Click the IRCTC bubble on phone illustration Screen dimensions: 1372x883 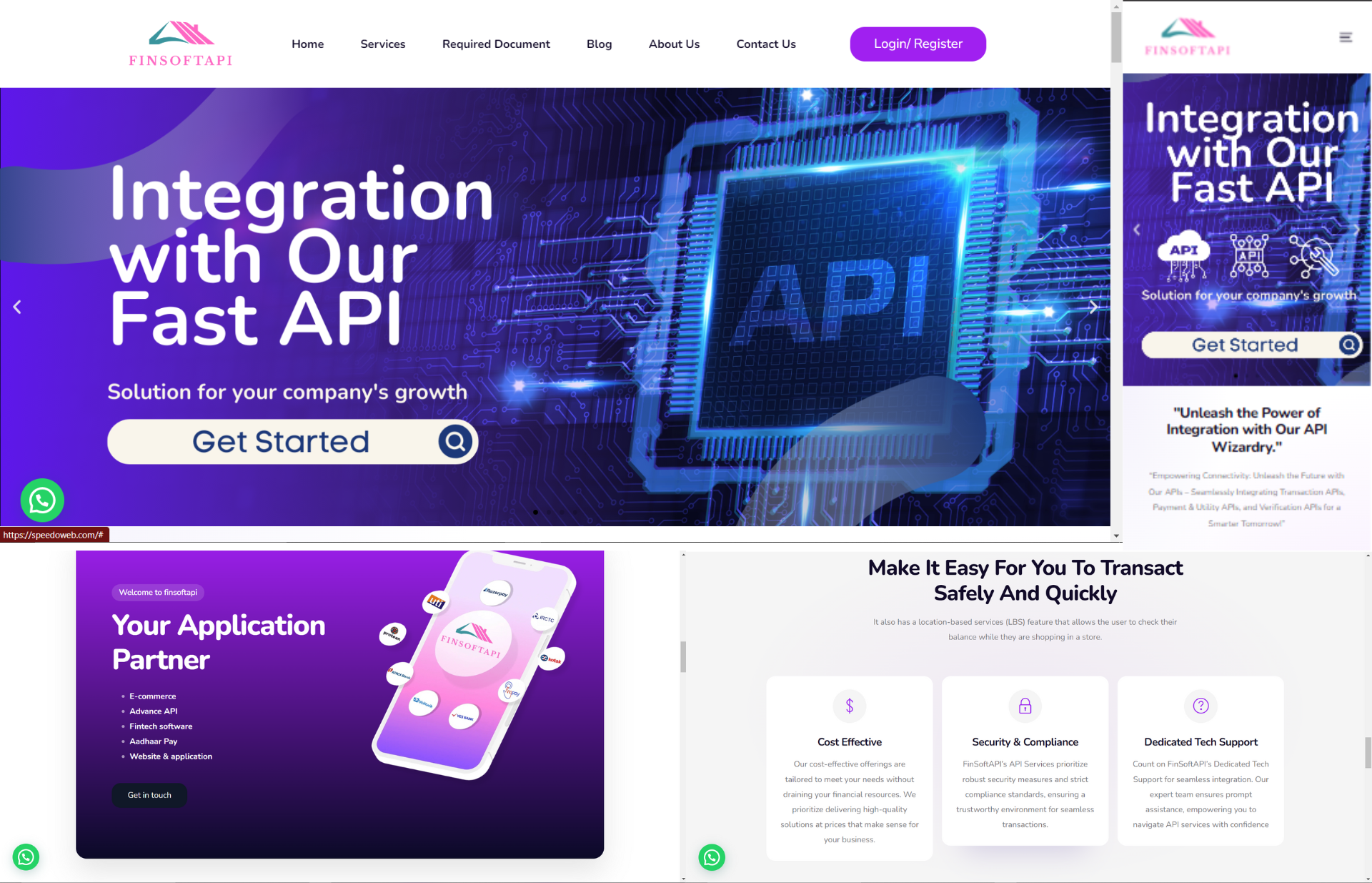tap(544, 618)
